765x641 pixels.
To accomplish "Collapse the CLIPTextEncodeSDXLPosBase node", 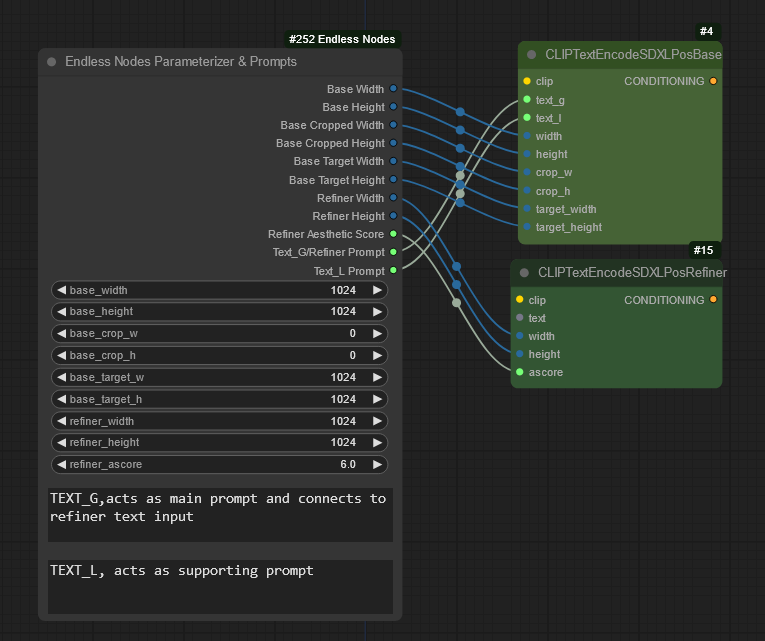I will (532, 55).
